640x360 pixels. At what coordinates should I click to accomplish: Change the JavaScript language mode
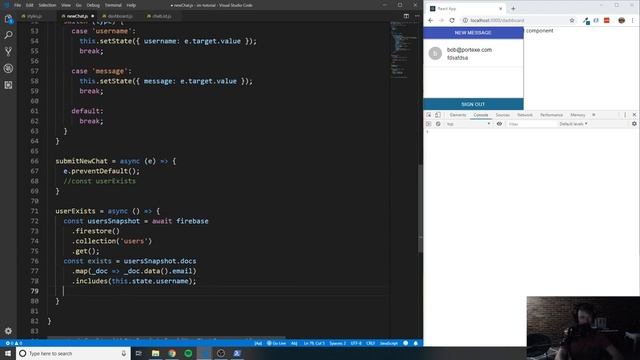pos(389,343)
